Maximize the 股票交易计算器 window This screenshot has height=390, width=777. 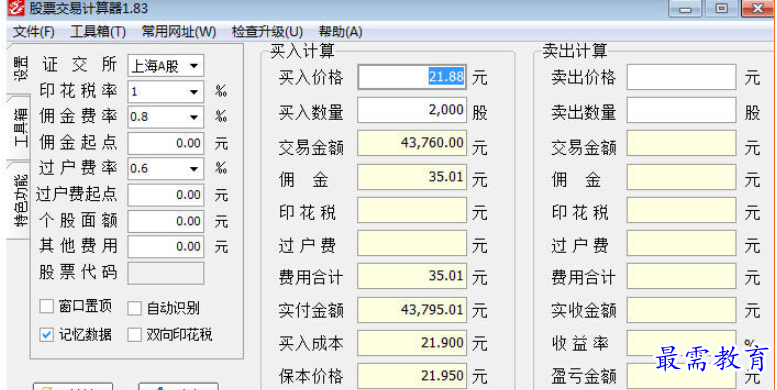pos(722,8)
